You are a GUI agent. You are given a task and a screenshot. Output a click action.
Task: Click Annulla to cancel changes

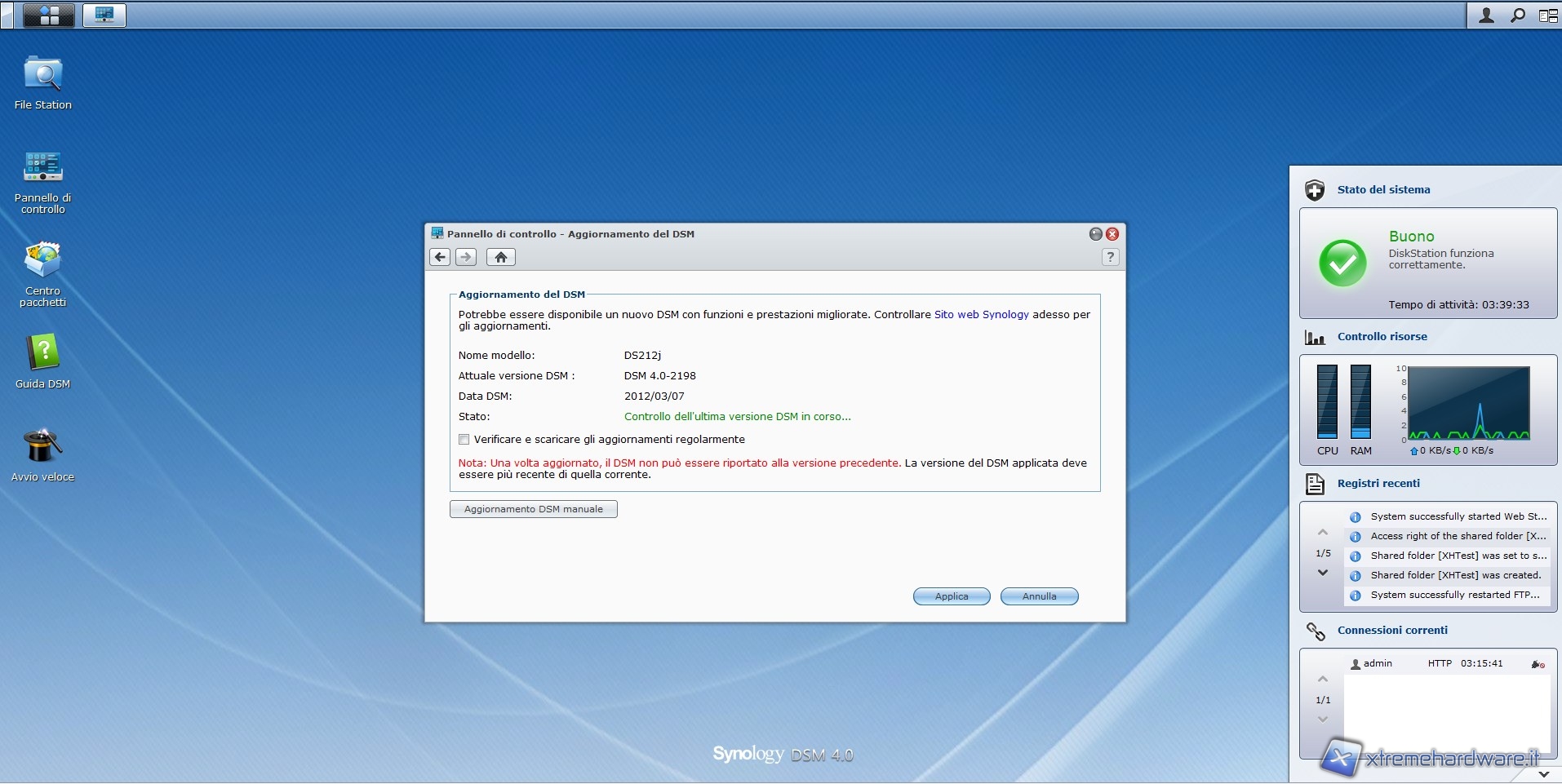click(x=1039, y=596)
